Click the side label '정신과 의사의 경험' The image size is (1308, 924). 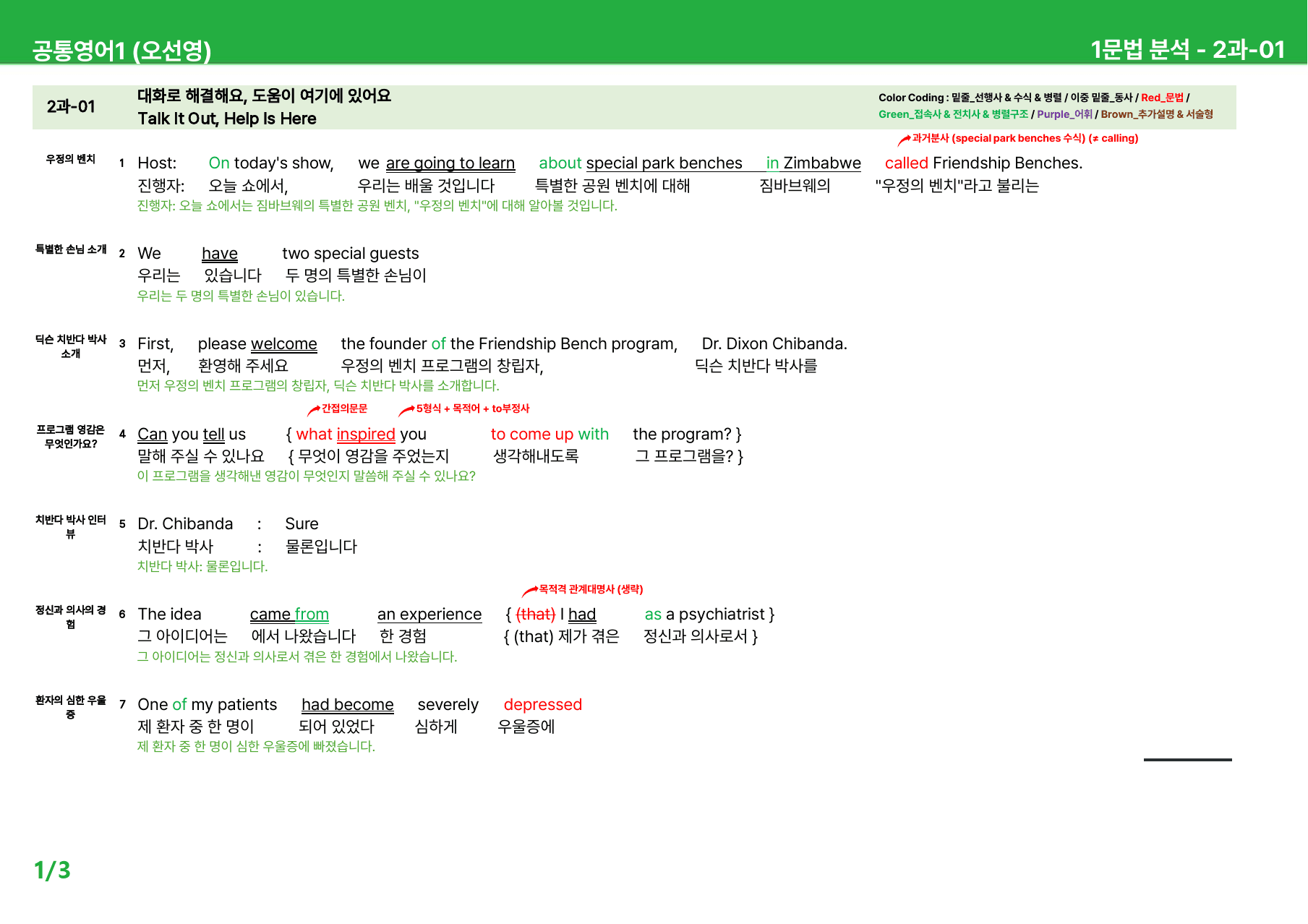pos(71,617)
